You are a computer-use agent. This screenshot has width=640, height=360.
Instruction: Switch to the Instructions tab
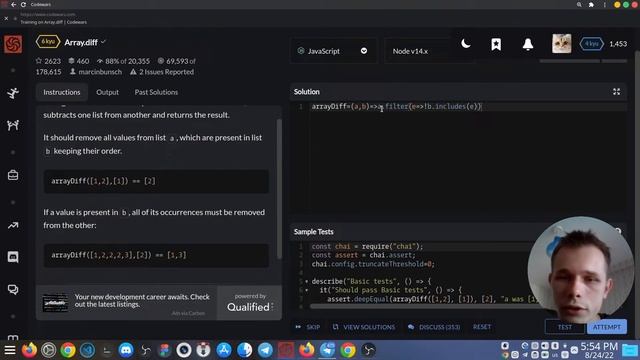tap(62, 92)
